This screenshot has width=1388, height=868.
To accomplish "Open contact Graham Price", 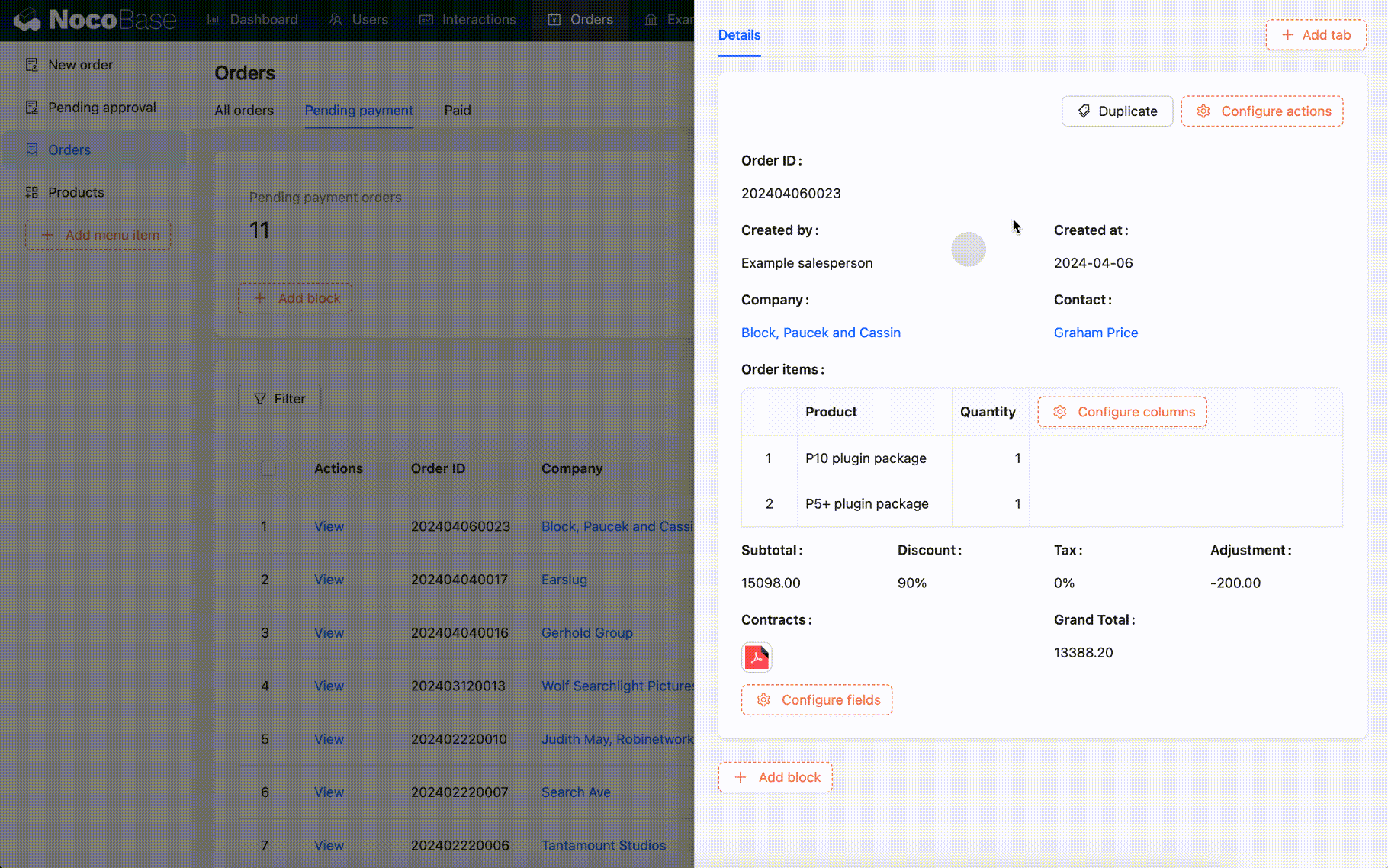I will coord(1096,333).
